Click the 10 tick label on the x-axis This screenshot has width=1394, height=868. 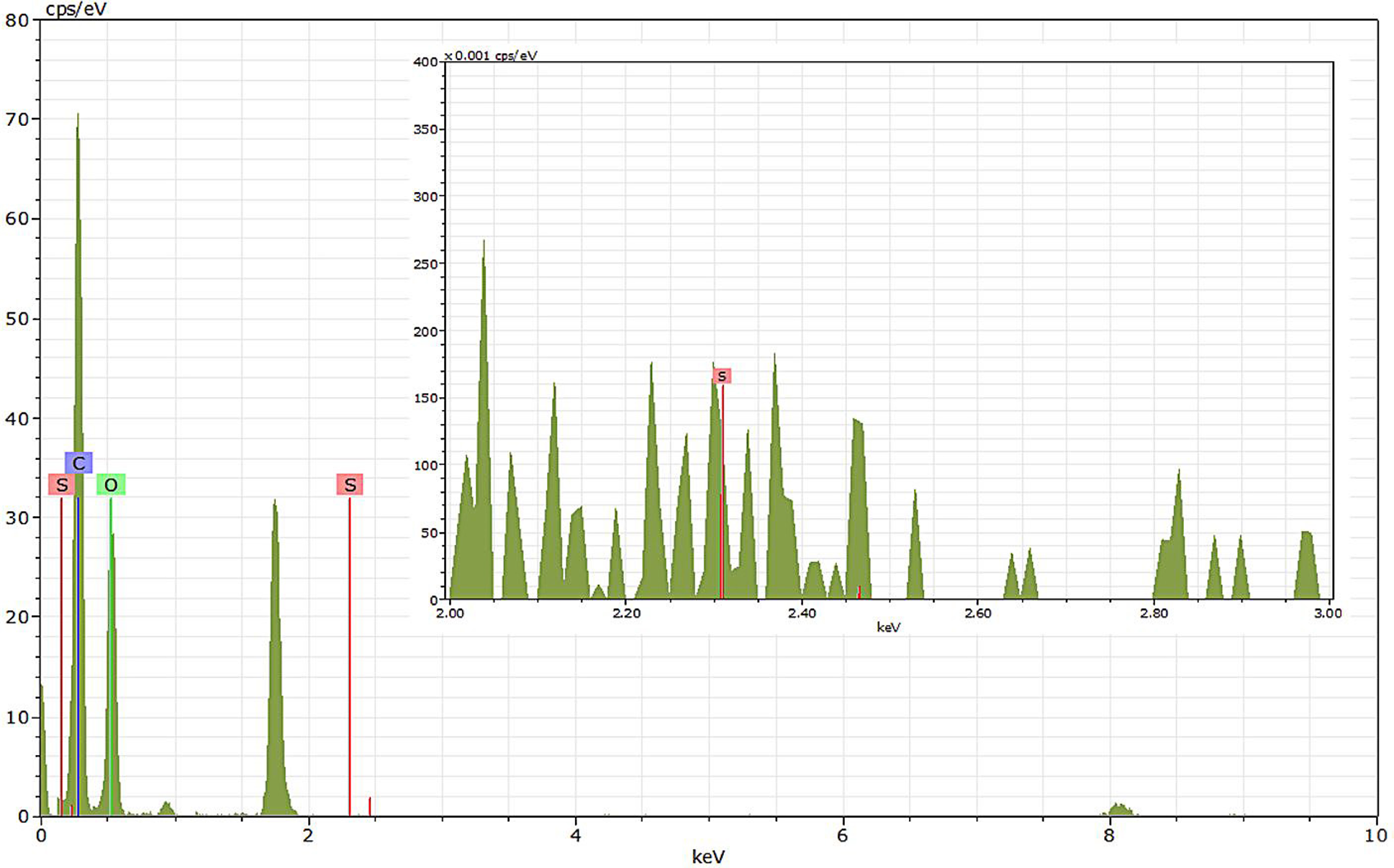(x=1375, y=836)
